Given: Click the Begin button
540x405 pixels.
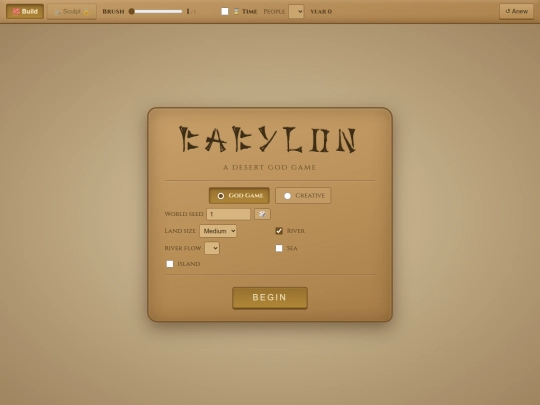Looking at the screenshot, I should click(270, 298).
